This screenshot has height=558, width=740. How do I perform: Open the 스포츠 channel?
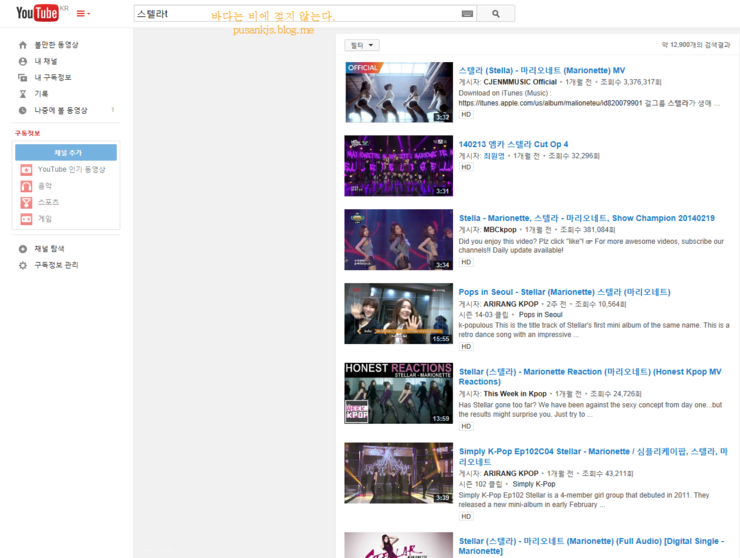[48, 202]
